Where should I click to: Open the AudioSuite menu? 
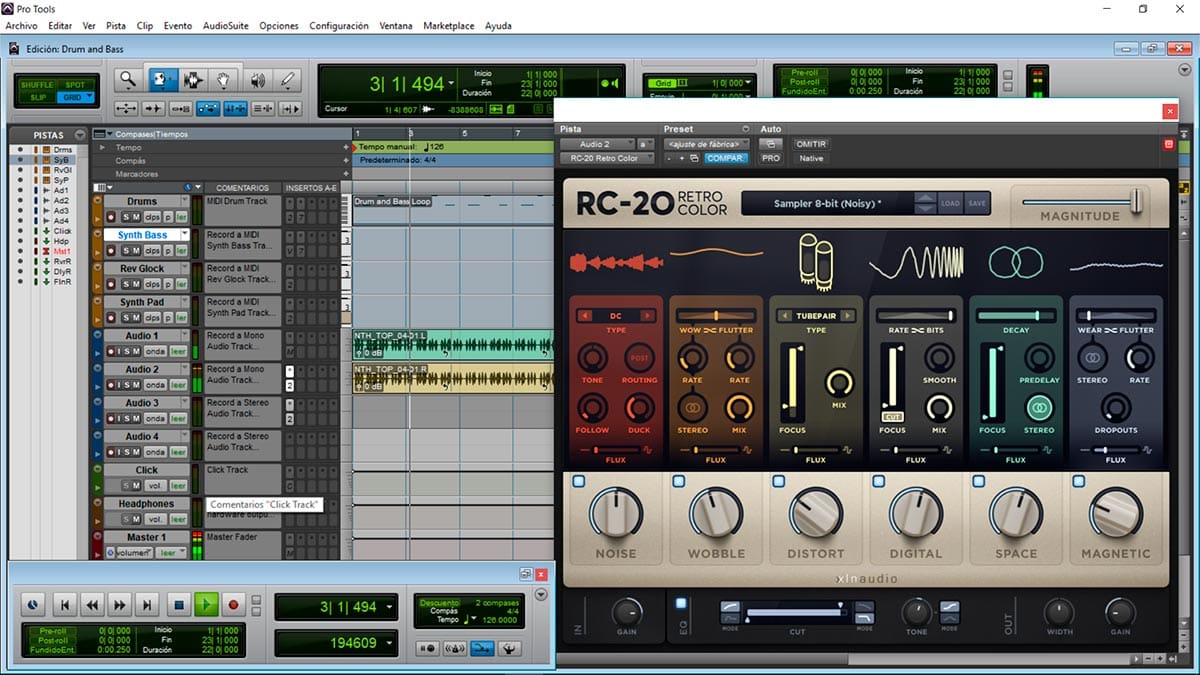coord(226,25)
